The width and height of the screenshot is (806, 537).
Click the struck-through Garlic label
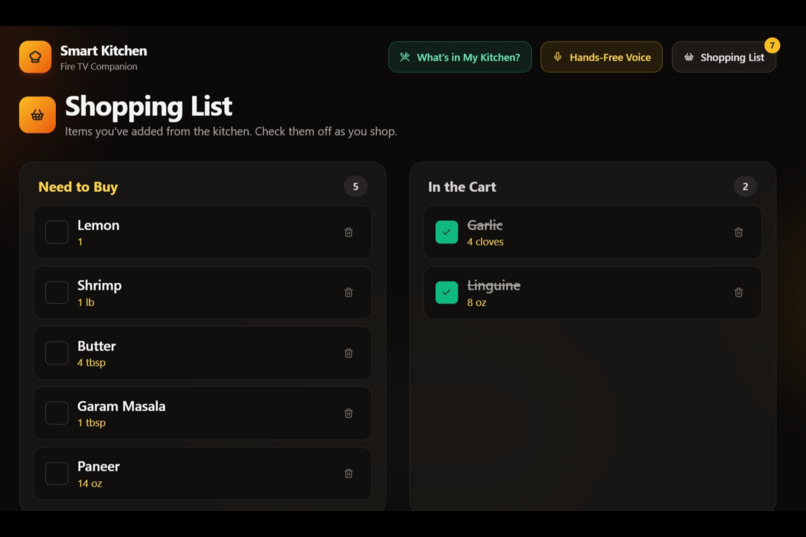(485, 225)
